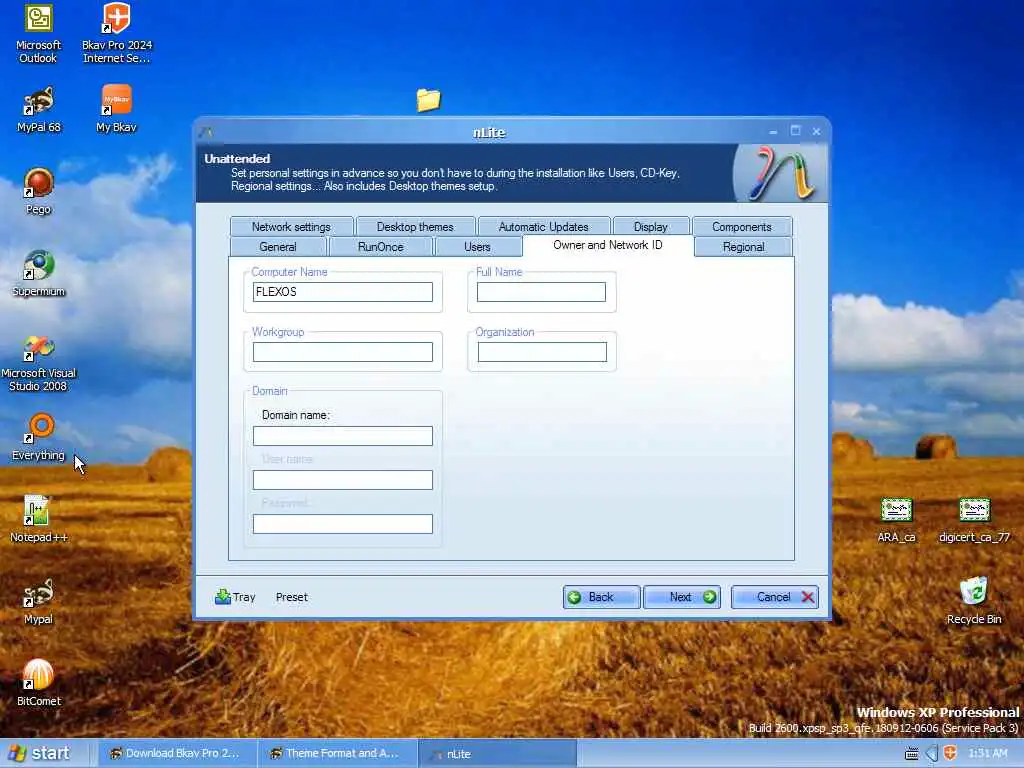Switch to Theme Format taskbar window
This screenshot has height=768, width=1024.
(336, 753)
